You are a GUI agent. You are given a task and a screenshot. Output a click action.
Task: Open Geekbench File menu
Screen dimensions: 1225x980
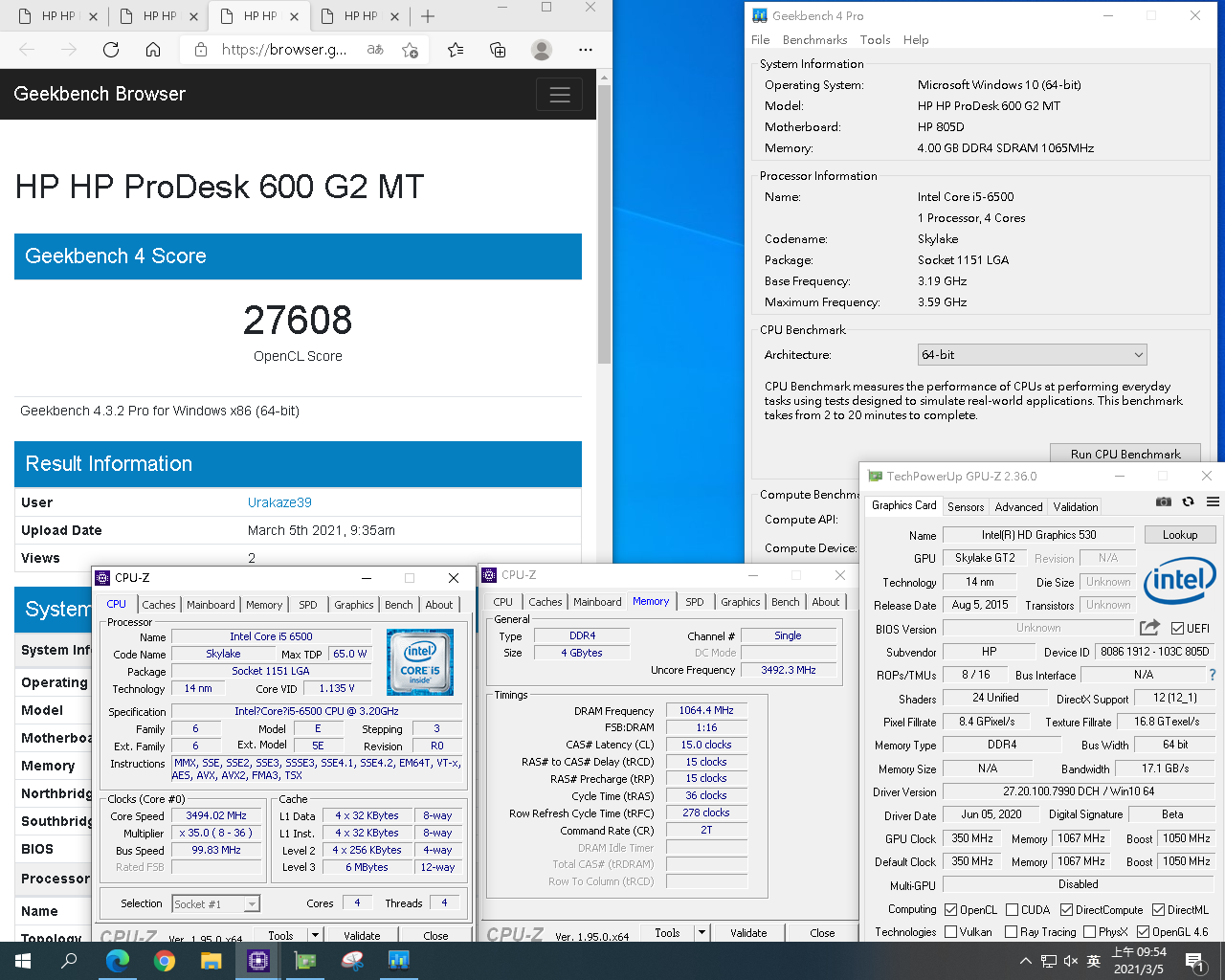(x=760, y=40)
